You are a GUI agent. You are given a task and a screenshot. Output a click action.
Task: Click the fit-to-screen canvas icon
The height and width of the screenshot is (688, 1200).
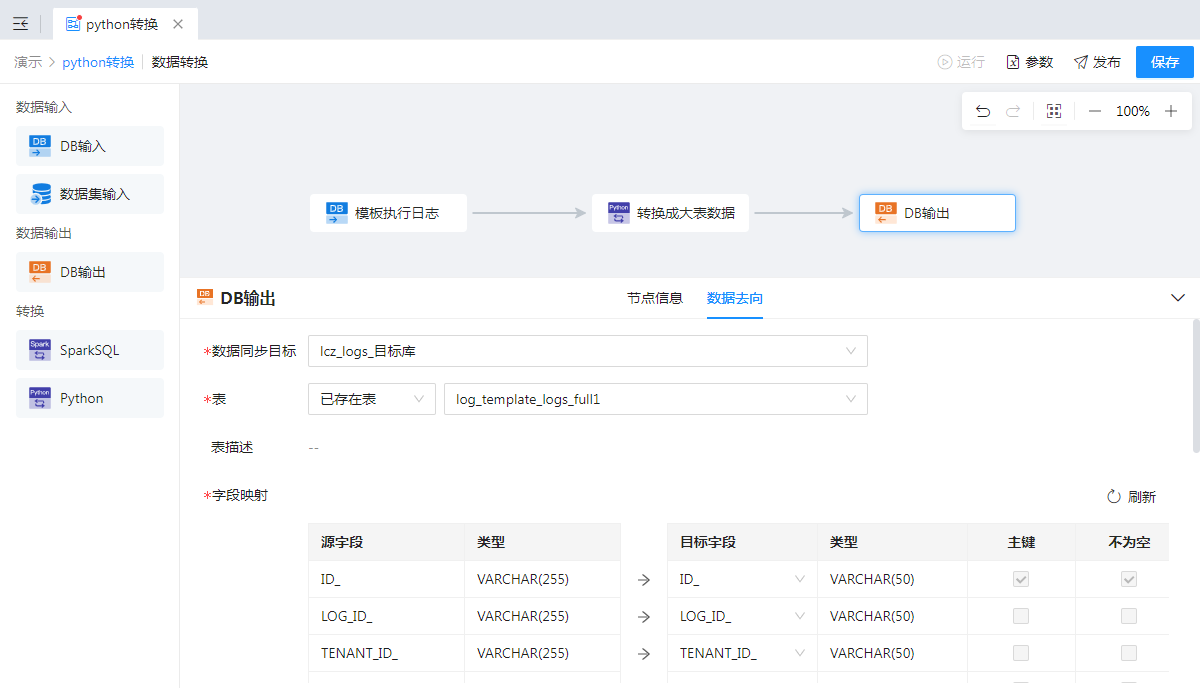[1053, 111]
